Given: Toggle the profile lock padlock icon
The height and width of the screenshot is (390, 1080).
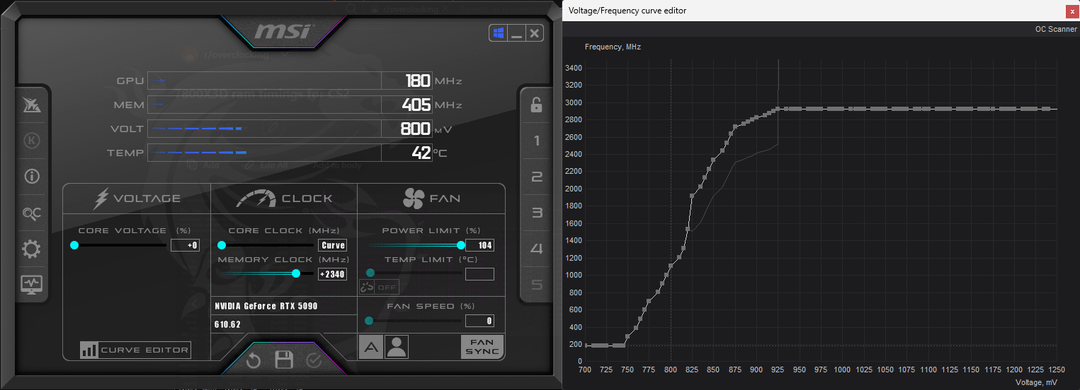Looking at the screenshot, I should [537, 105].
